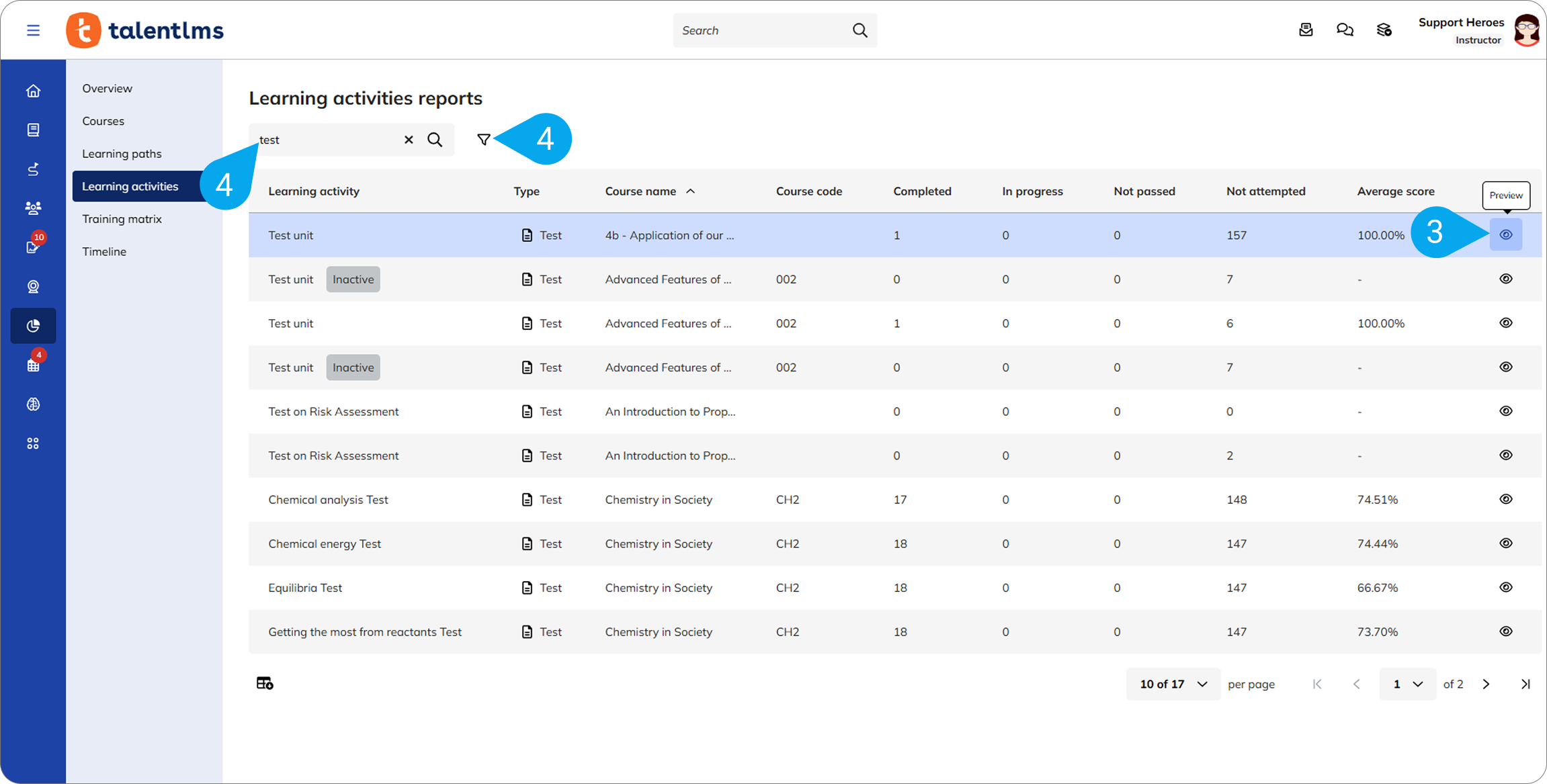Click the Home icon in sidebar
Viewport: 1547px width, 784px height.
[x=33, y=91]
